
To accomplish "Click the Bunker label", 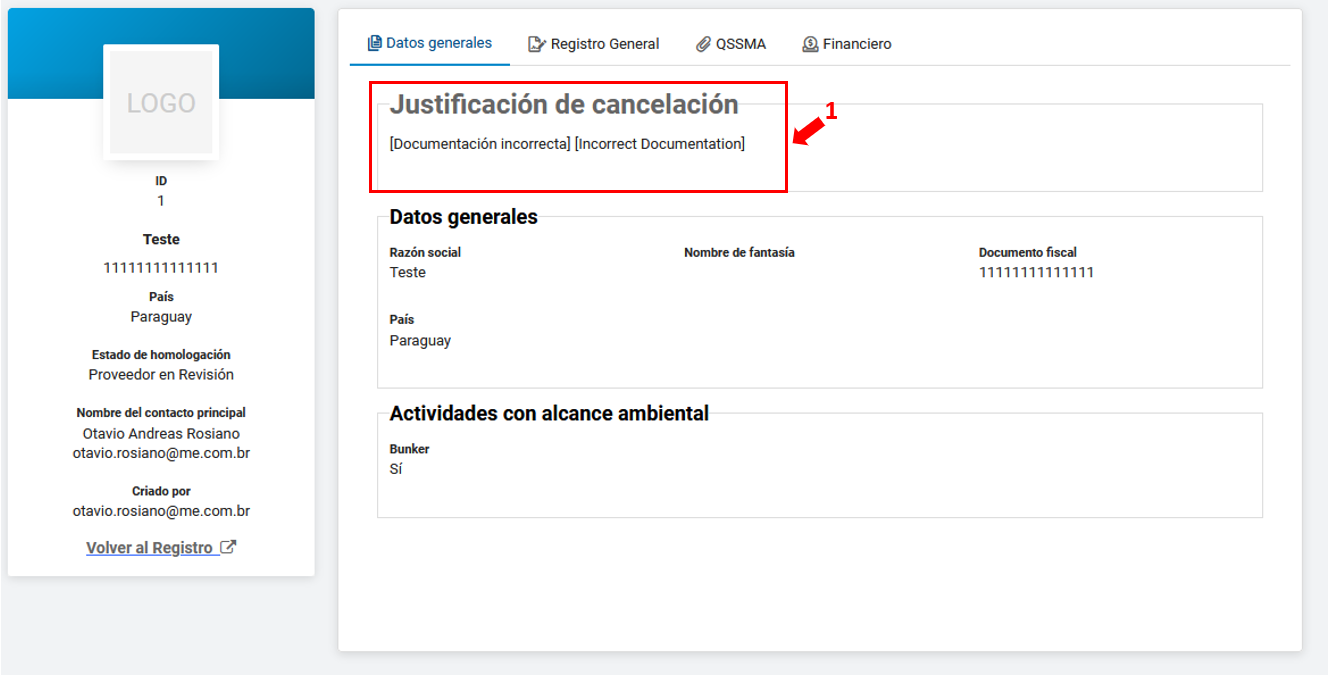I will point(409,449).
